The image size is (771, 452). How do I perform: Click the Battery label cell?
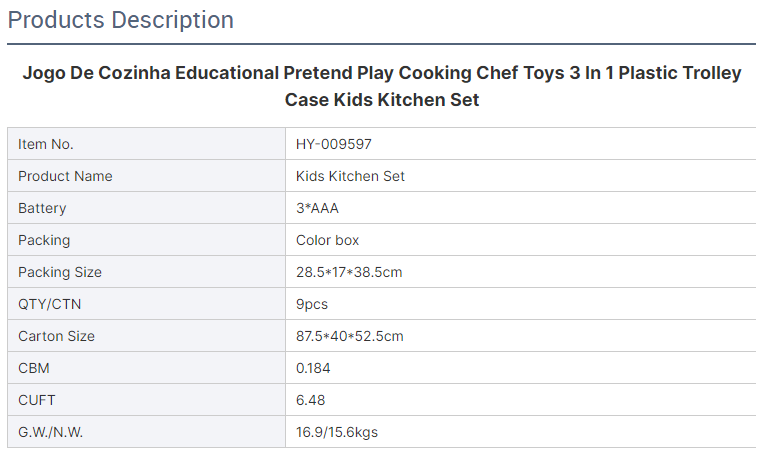point(147,208)
